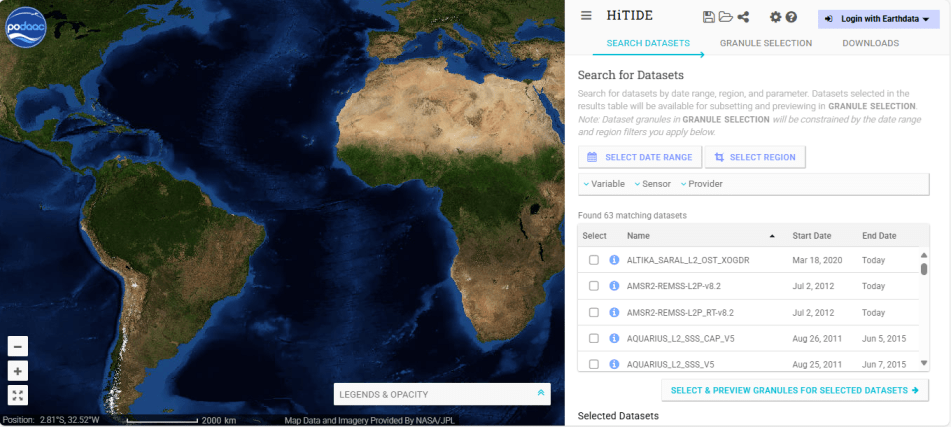Zoom out the map with minus button

17,346
